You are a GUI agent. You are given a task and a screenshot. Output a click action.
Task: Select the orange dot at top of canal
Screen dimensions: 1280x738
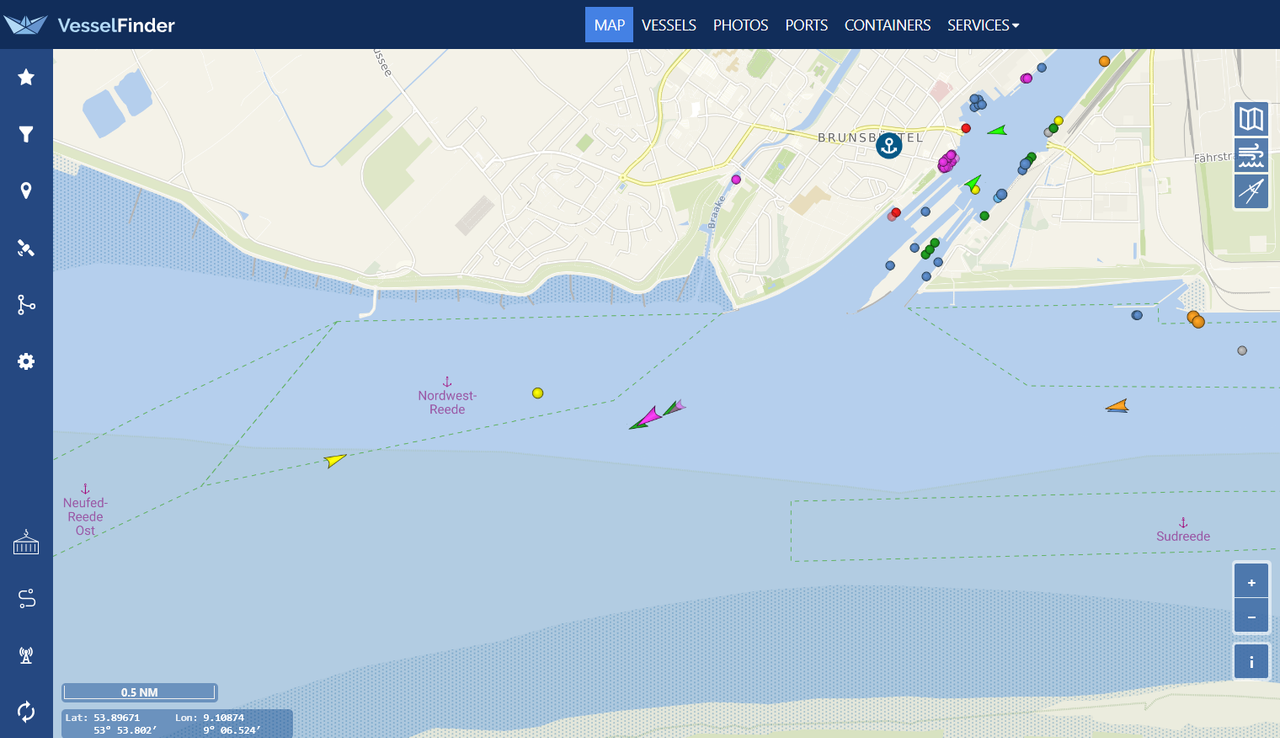pos(1104,61)
